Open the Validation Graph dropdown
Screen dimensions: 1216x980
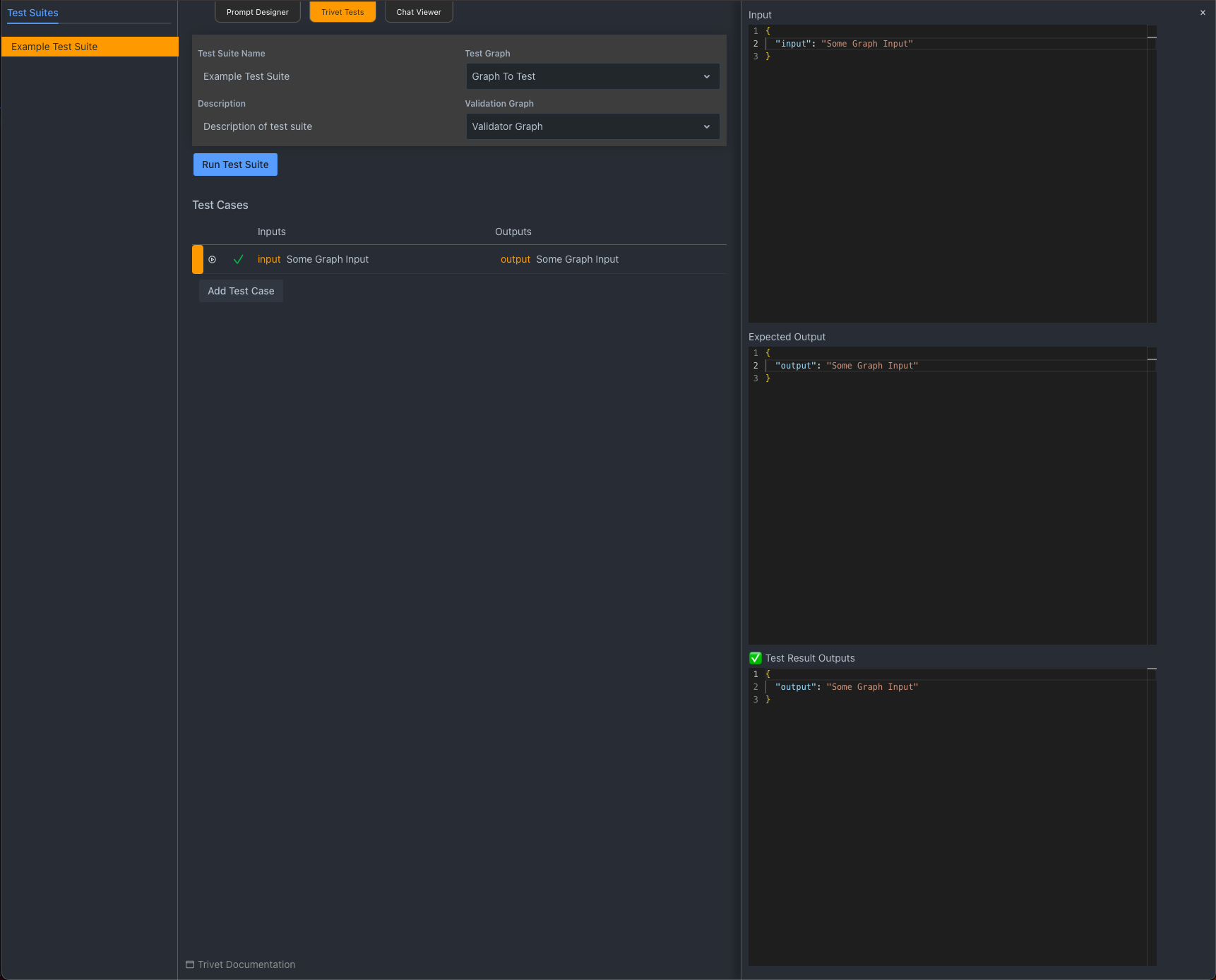(592, 126)
